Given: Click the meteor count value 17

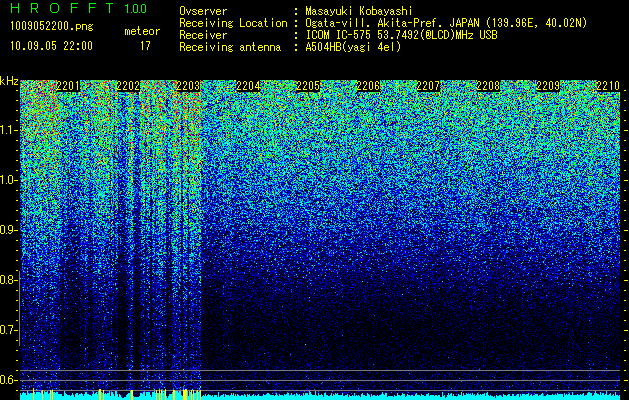Looking at the screenshot, I should 145,46.
